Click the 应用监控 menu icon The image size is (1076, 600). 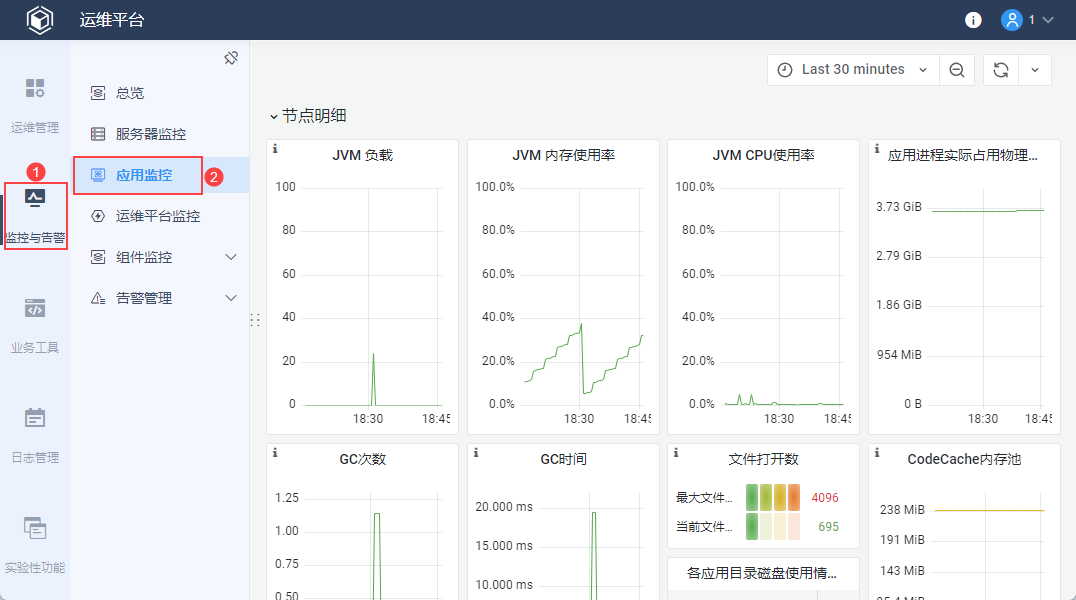coord(98,175)
